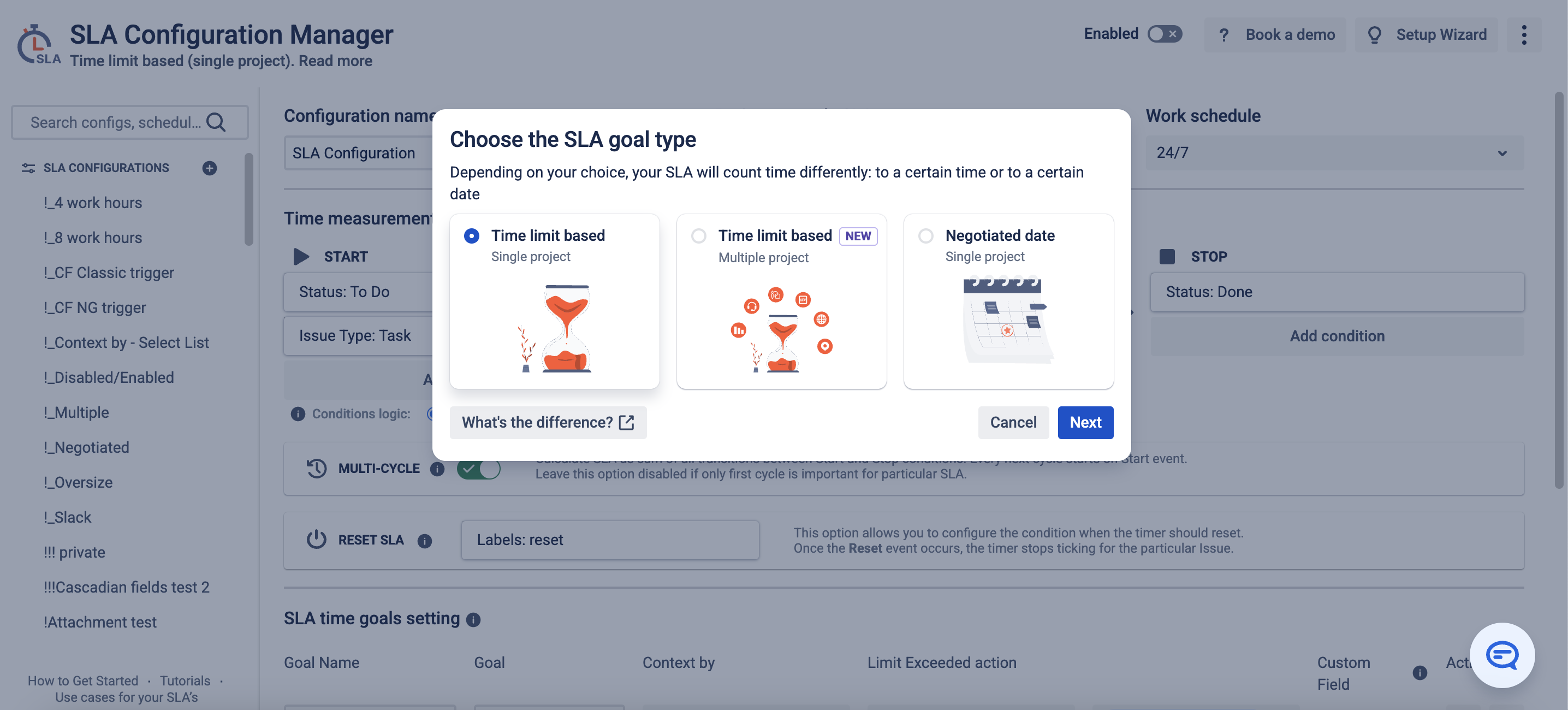Open the Work schedule 24/7 dropdown
Viewport: 1568px width, 710px height.
(1334, 153)
